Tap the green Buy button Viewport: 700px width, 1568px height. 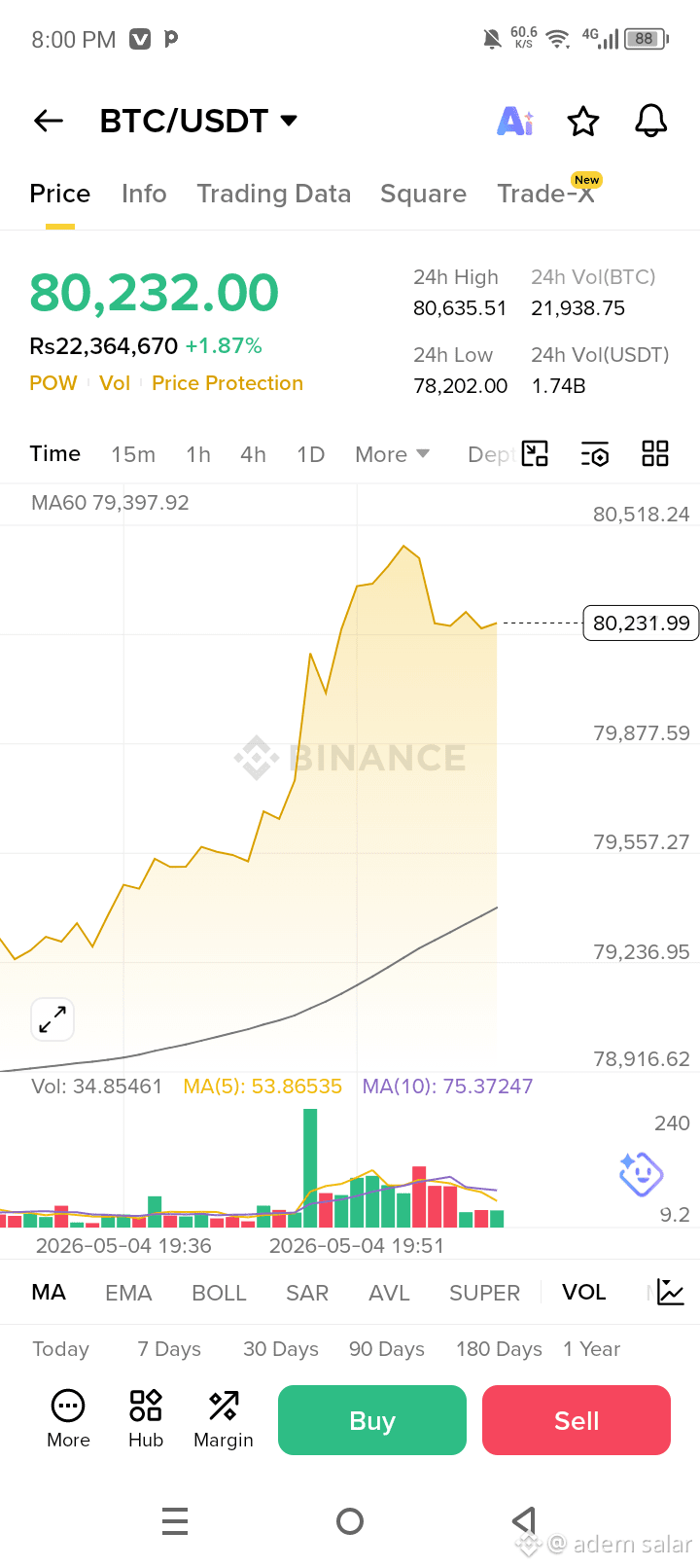coord(372,1420)
